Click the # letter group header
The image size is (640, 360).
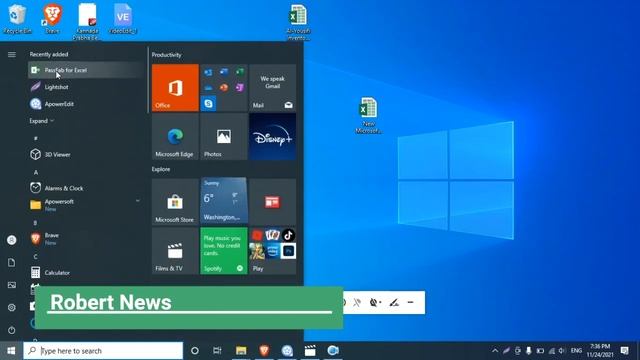point(36,138)
